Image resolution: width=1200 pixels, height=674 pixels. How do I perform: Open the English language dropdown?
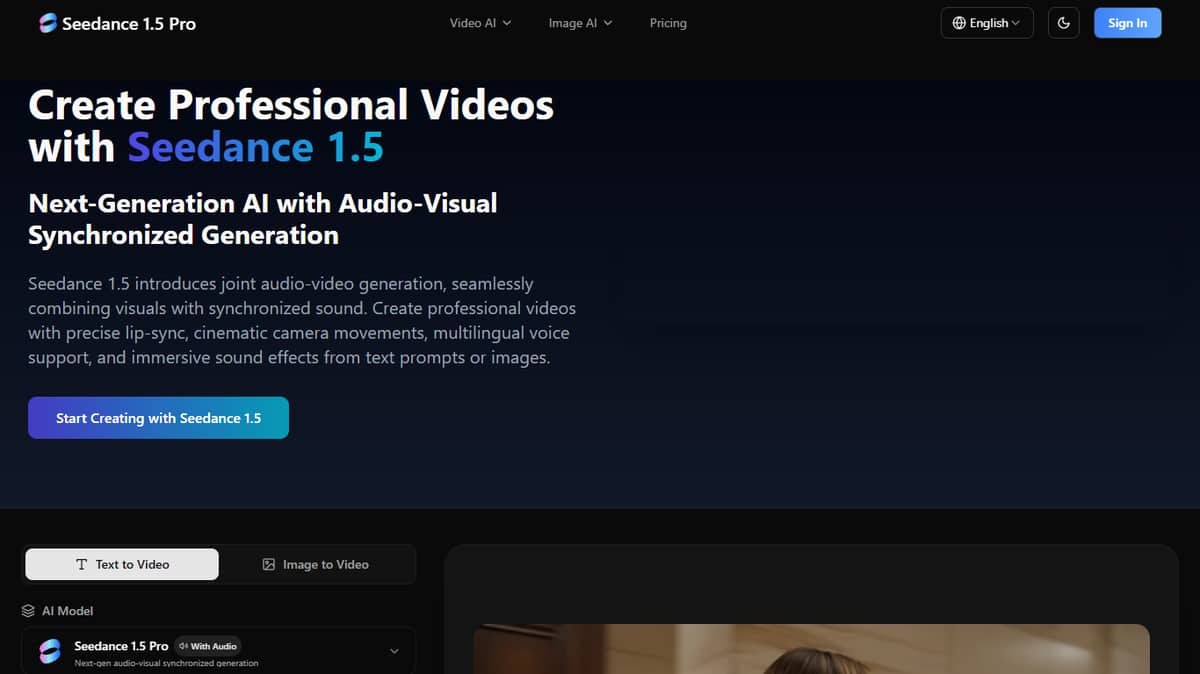(x=987, y=23)
